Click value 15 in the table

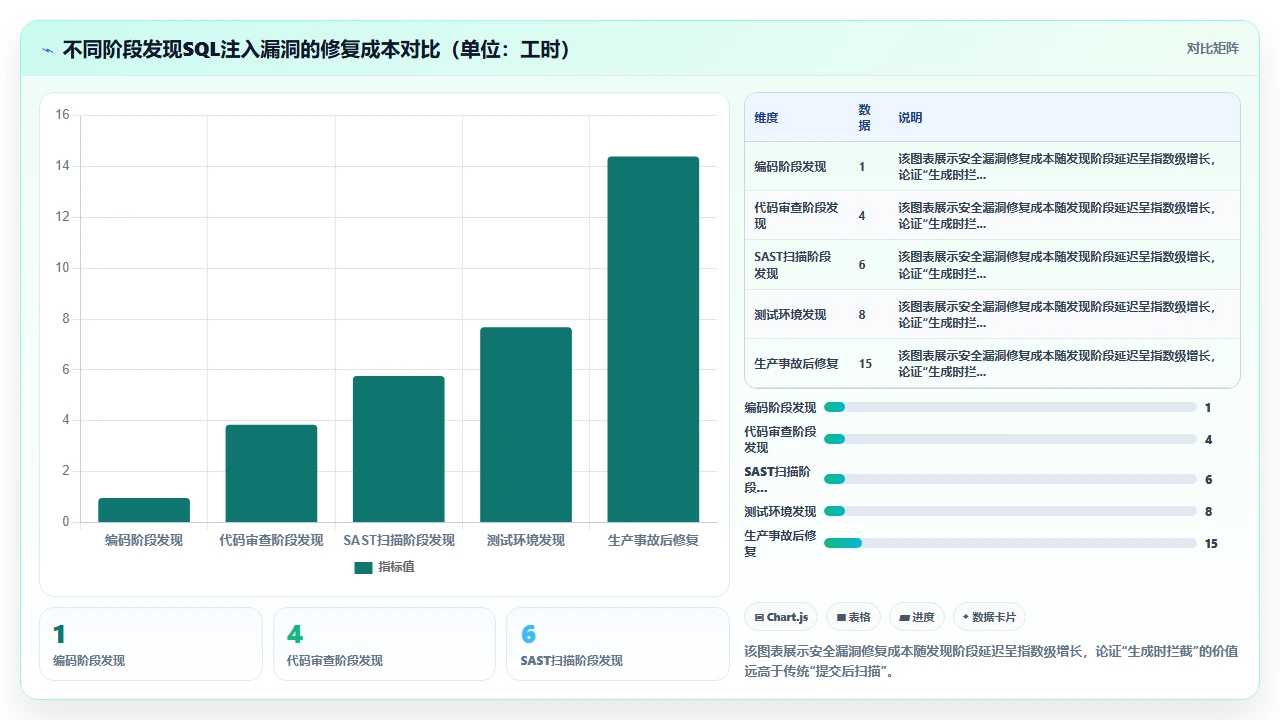[x=865, y=364]
